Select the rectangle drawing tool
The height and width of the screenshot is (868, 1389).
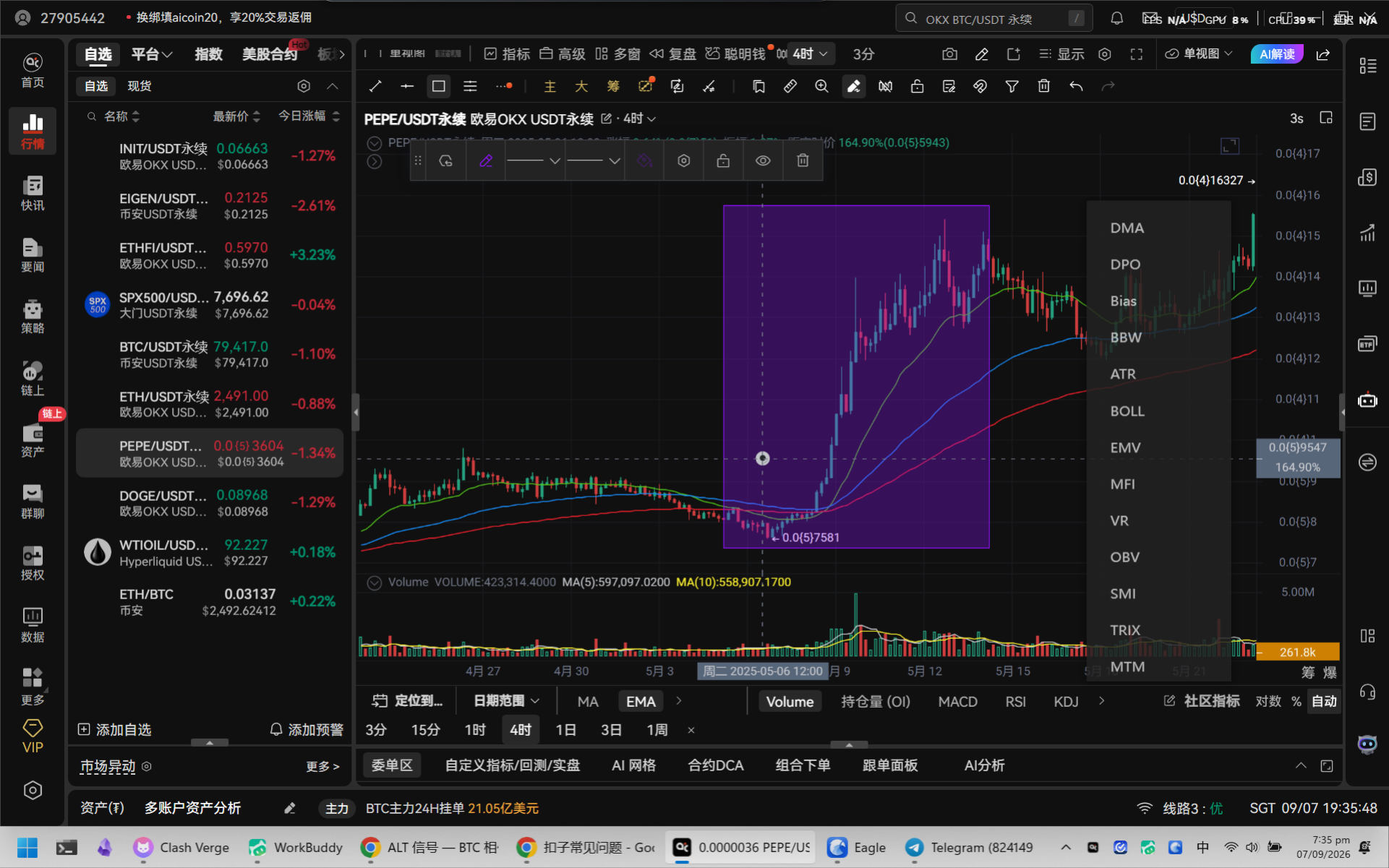tap(438, 87)
